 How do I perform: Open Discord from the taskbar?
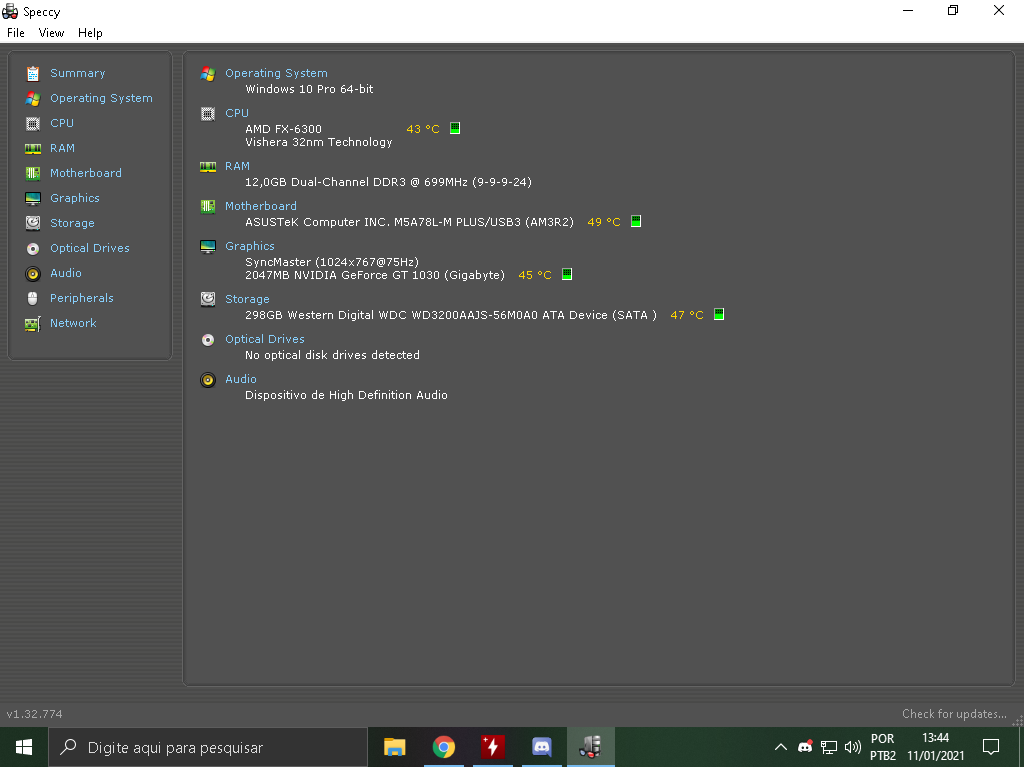(541, 747)
